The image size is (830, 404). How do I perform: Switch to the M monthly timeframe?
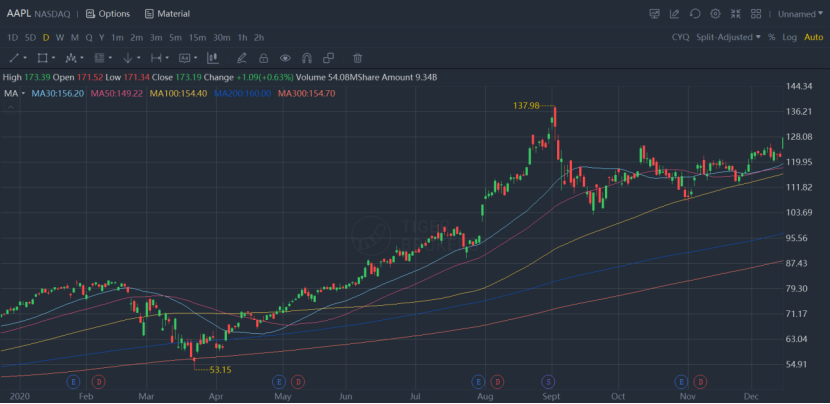[75, 37]
